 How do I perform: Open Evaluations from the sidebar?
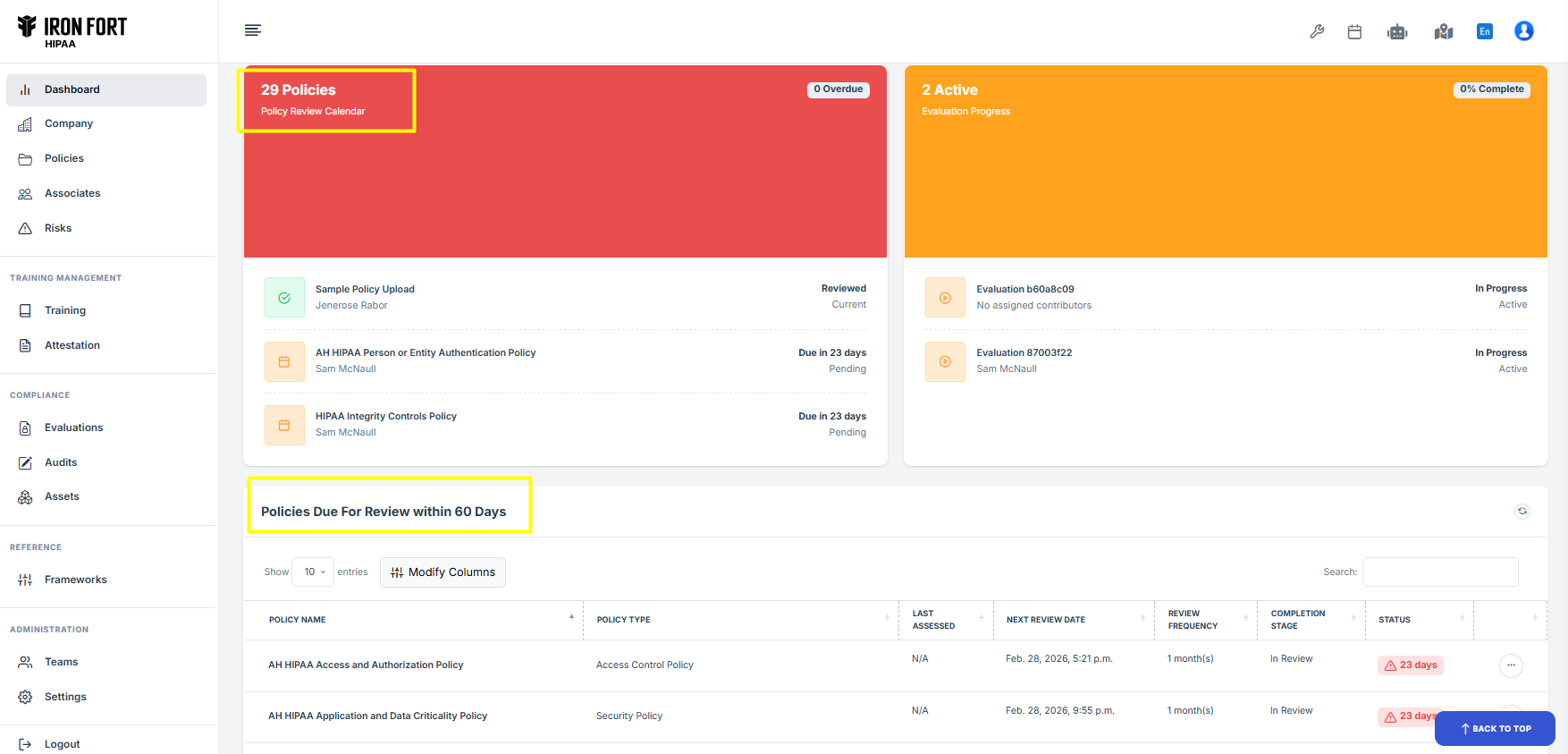pyautogui.click(x=73, y=428)
